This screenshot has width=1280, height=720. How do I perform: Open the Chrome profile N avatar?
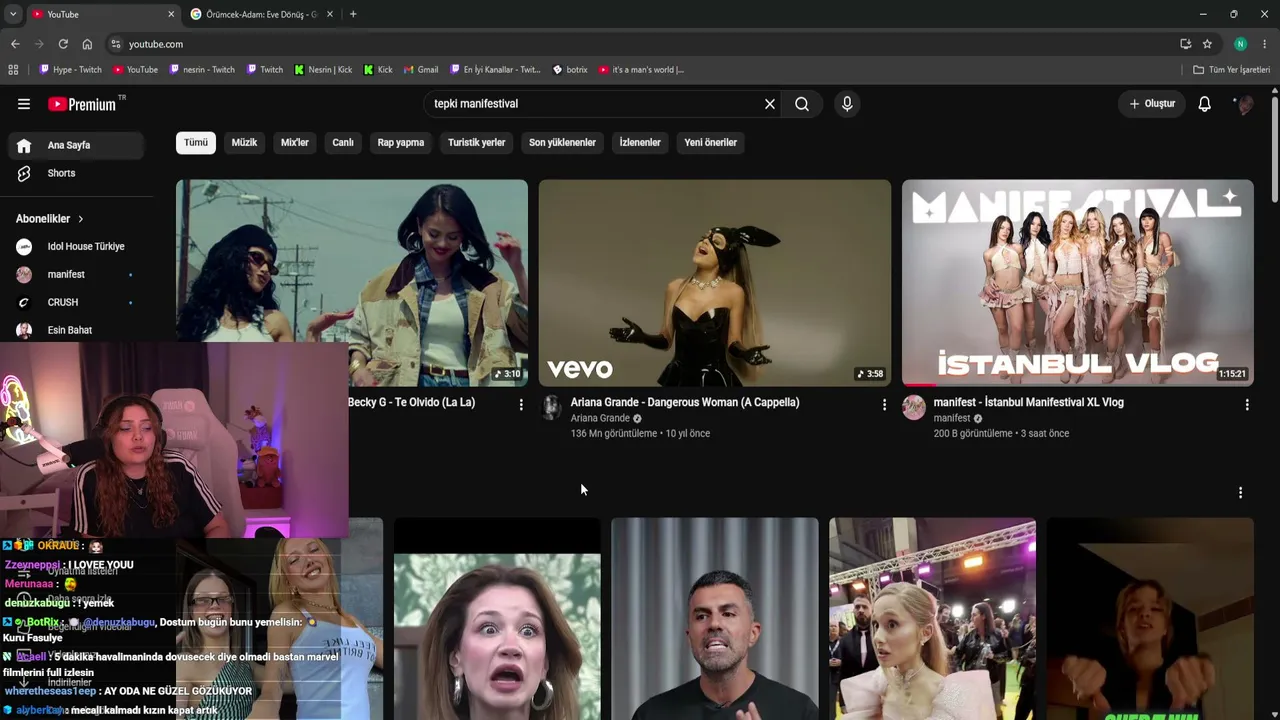point(1240,44)
